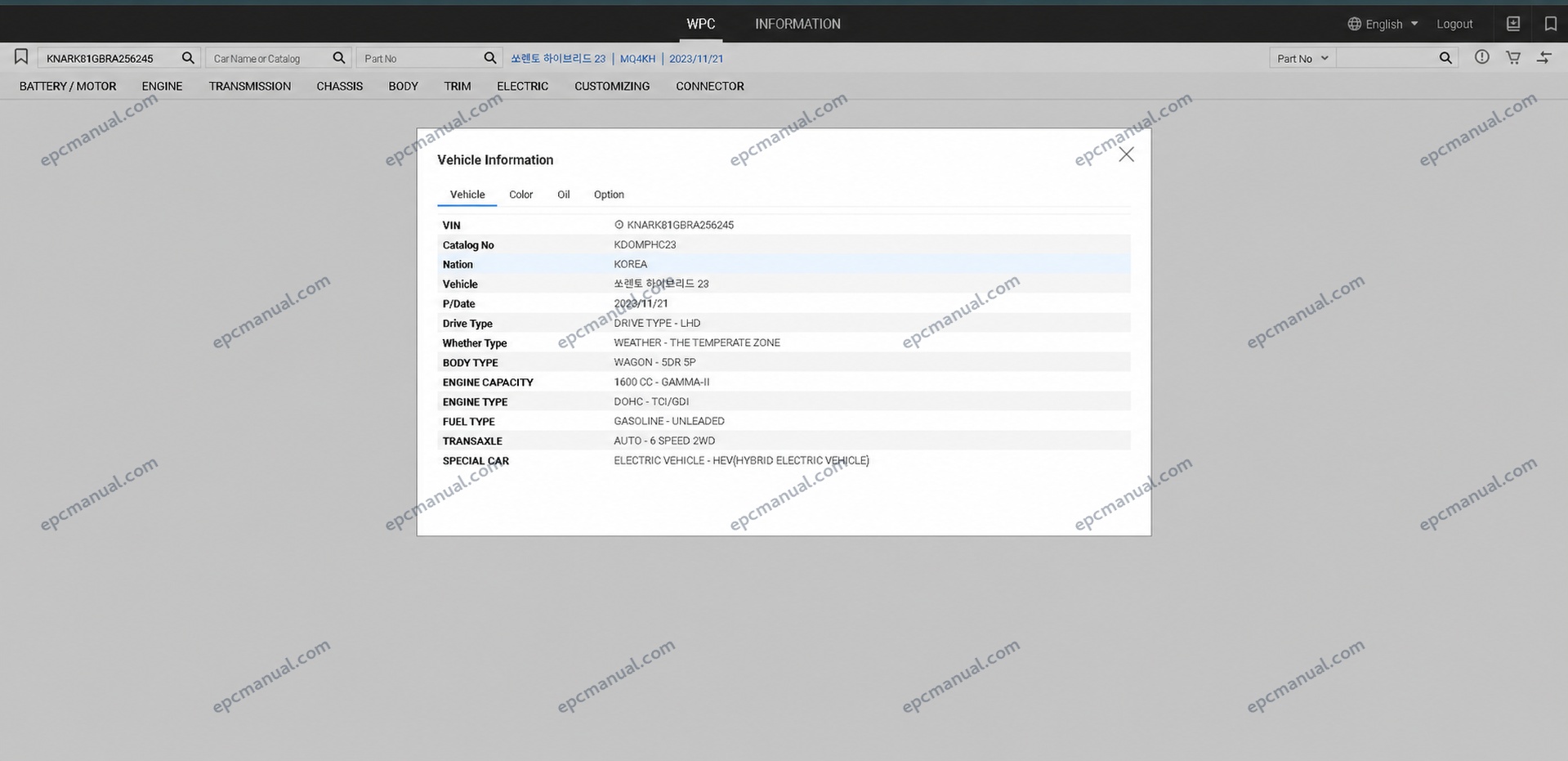Open the ELECTRIC menu
1568x761 pixels.
522,86
